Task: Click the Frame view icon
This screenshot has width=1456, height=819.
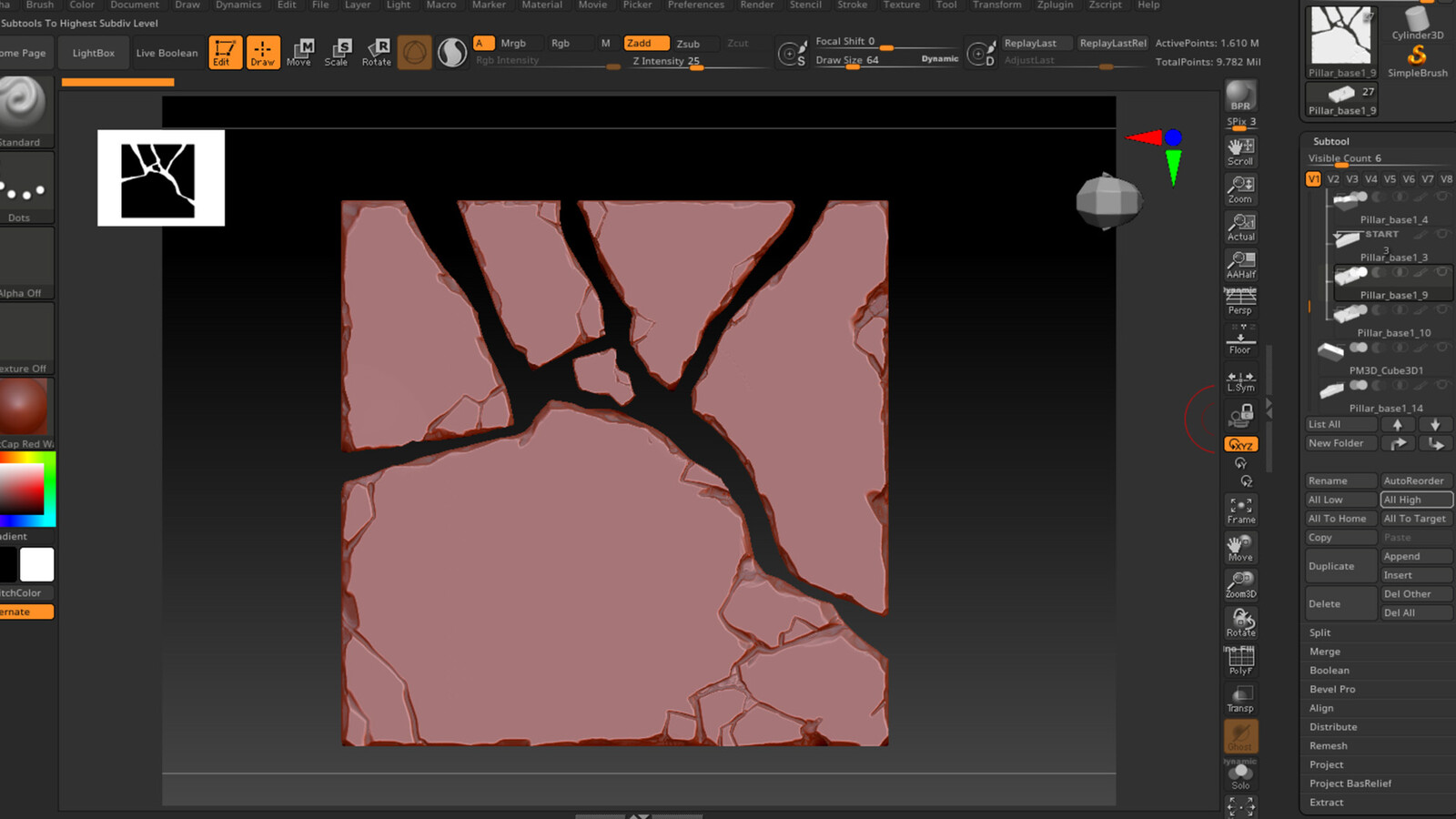Action: (x=1240, y=511)
